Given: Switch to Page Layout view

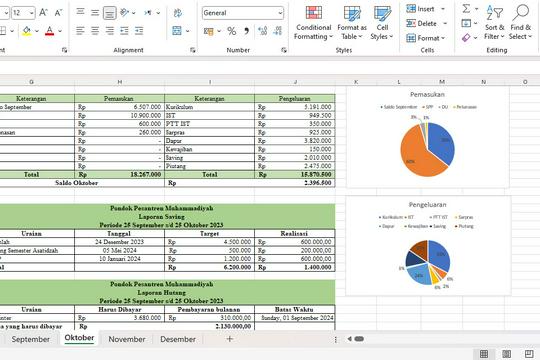Looking at the screenshot, I should 506,354.
